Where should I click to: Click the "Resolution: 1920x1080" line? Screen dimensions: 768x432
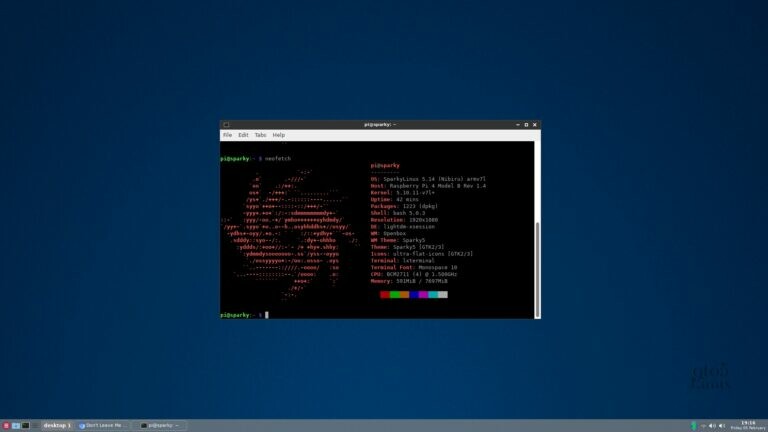[404, 220]
